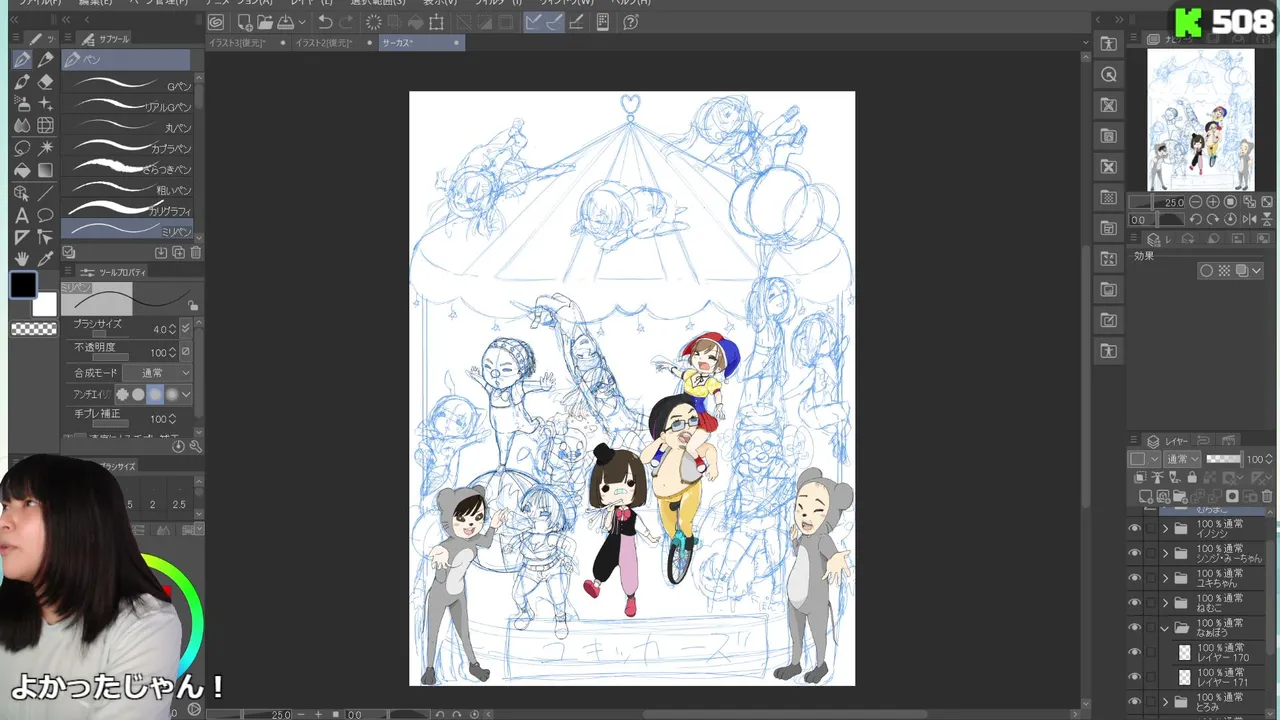
Task: Choose the 丸ペン sub tool
Action: click(127, 127)
